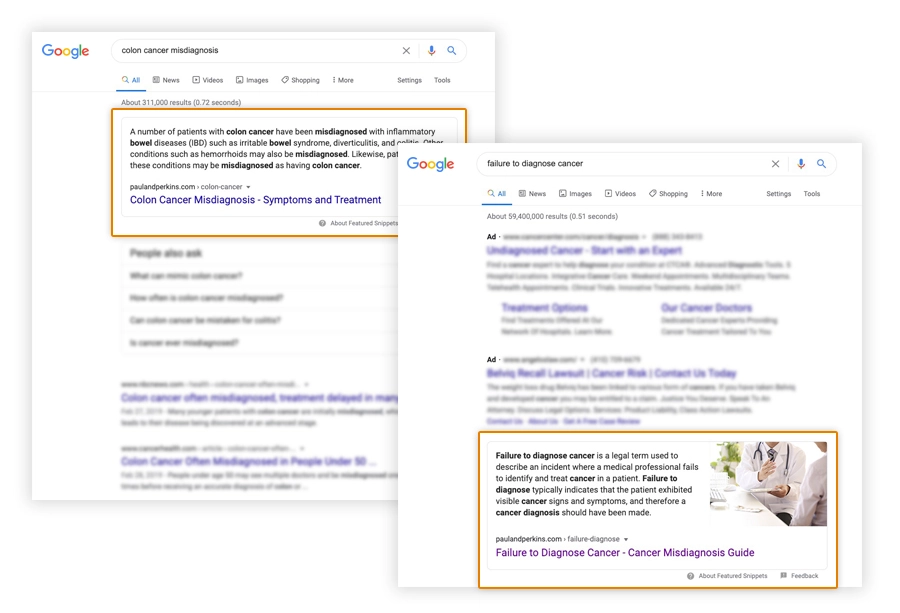The height and width of the screenshot is (613, 900).
Task: Switch to News tab in the colon cancer window
Action: click(166, 80)
